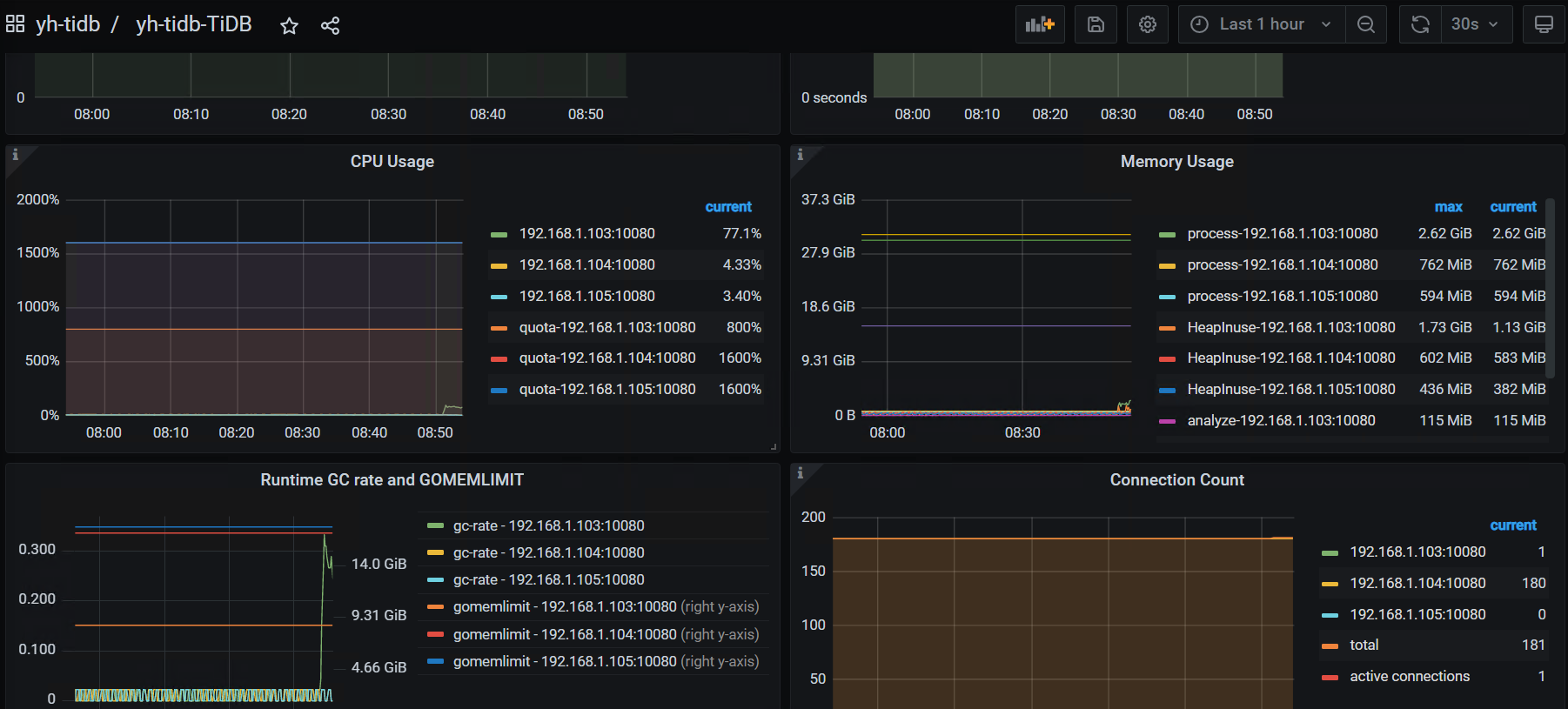Save the dashboard using the disk icon
This screenshot has height=709, width=1568.
(1096, 24)
